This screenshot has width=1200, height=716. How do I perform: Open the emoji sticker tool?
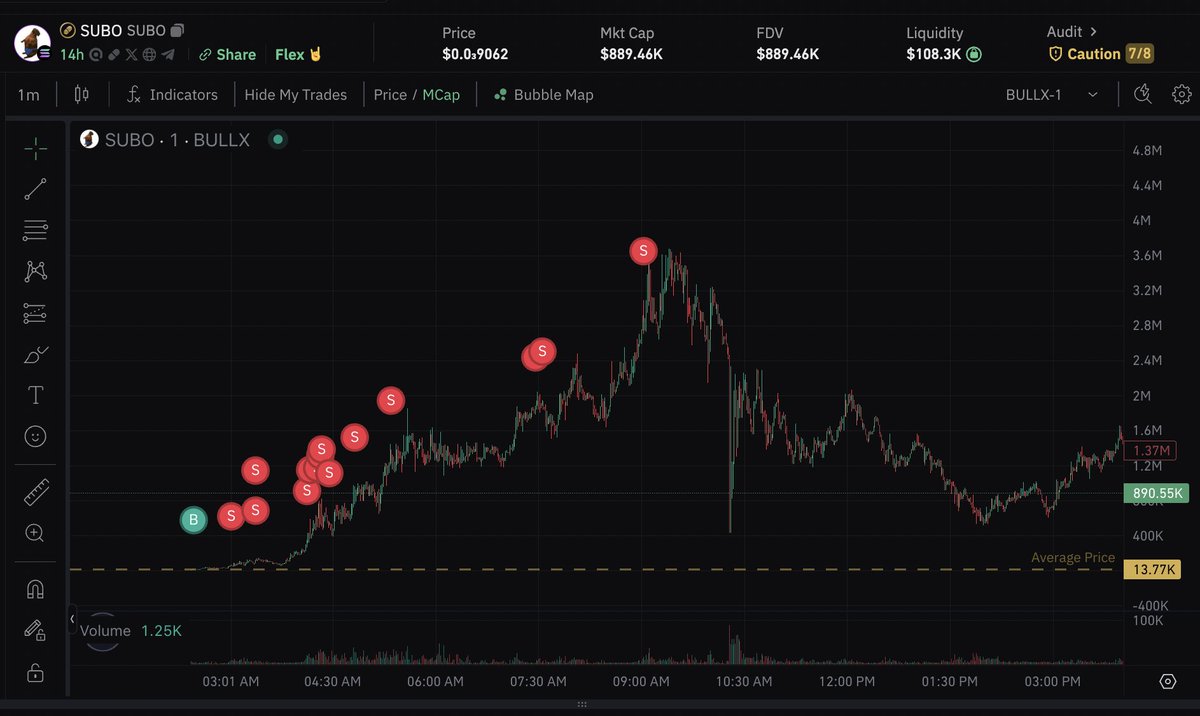pyautogui.click(x=34, y=436)
